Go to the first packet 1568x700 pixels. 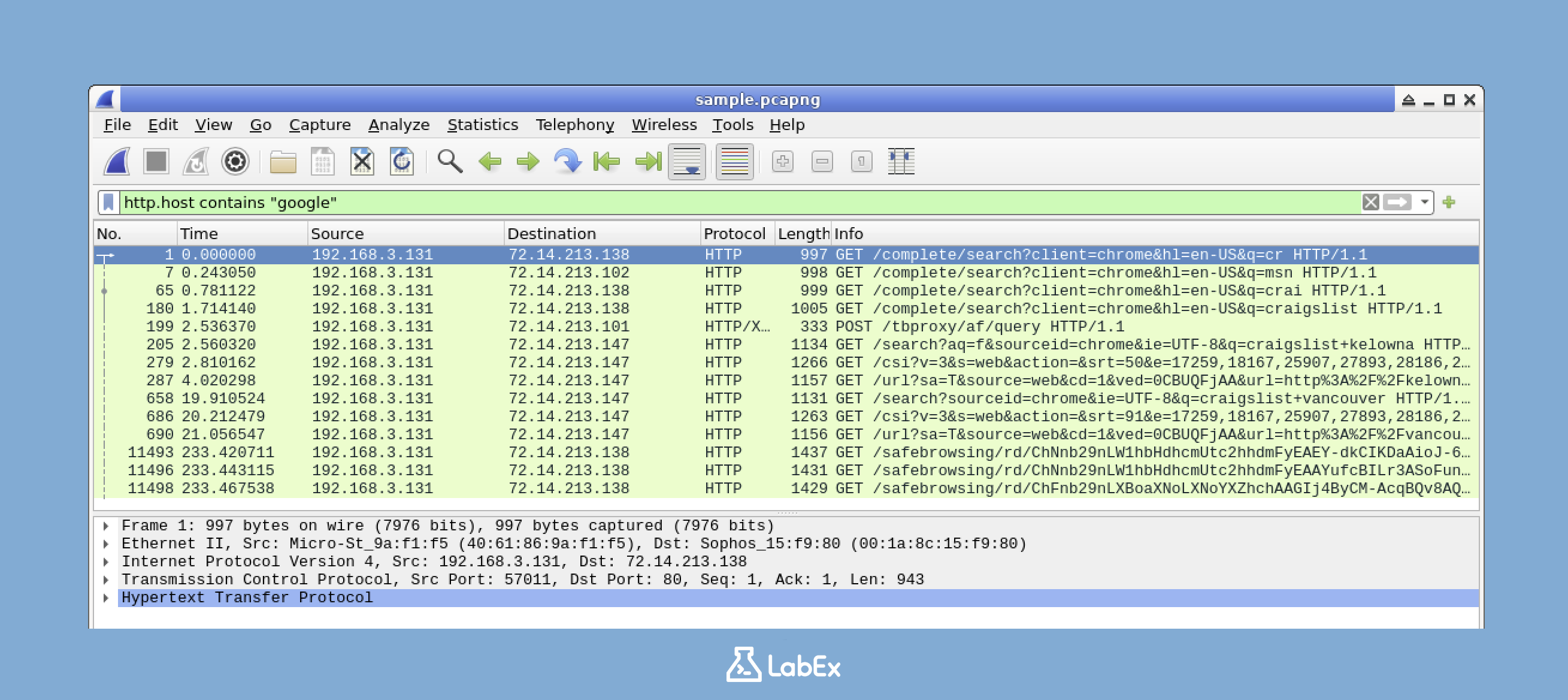point(606,161)
